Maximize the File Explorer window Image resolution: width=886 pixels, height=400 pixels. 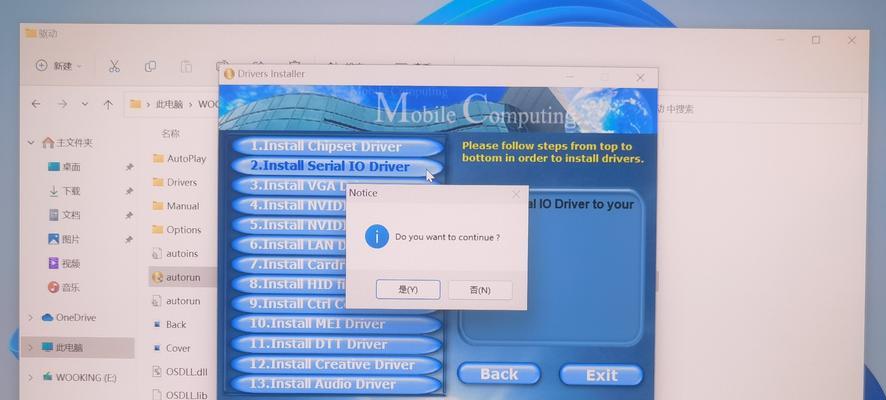coord(815,40)
